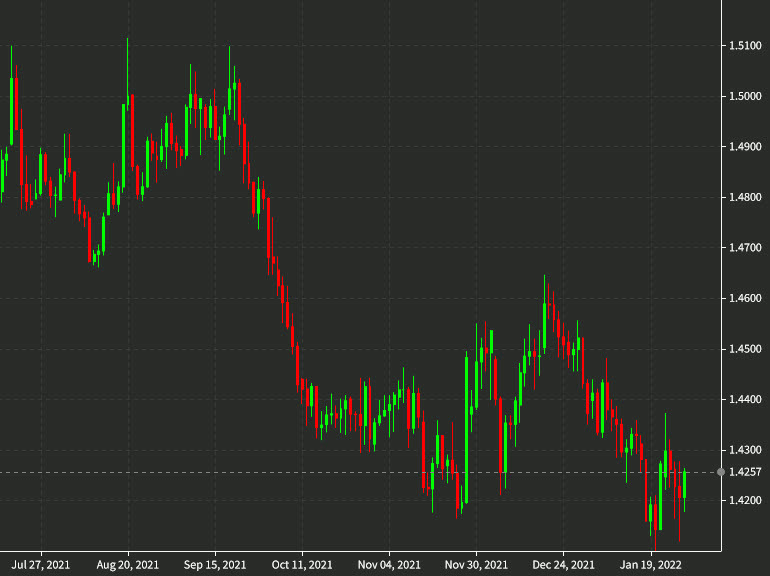Screen dimensions: 770x576
Task: Click the Dec 24, 2021 date label
Action: [564, 564]
